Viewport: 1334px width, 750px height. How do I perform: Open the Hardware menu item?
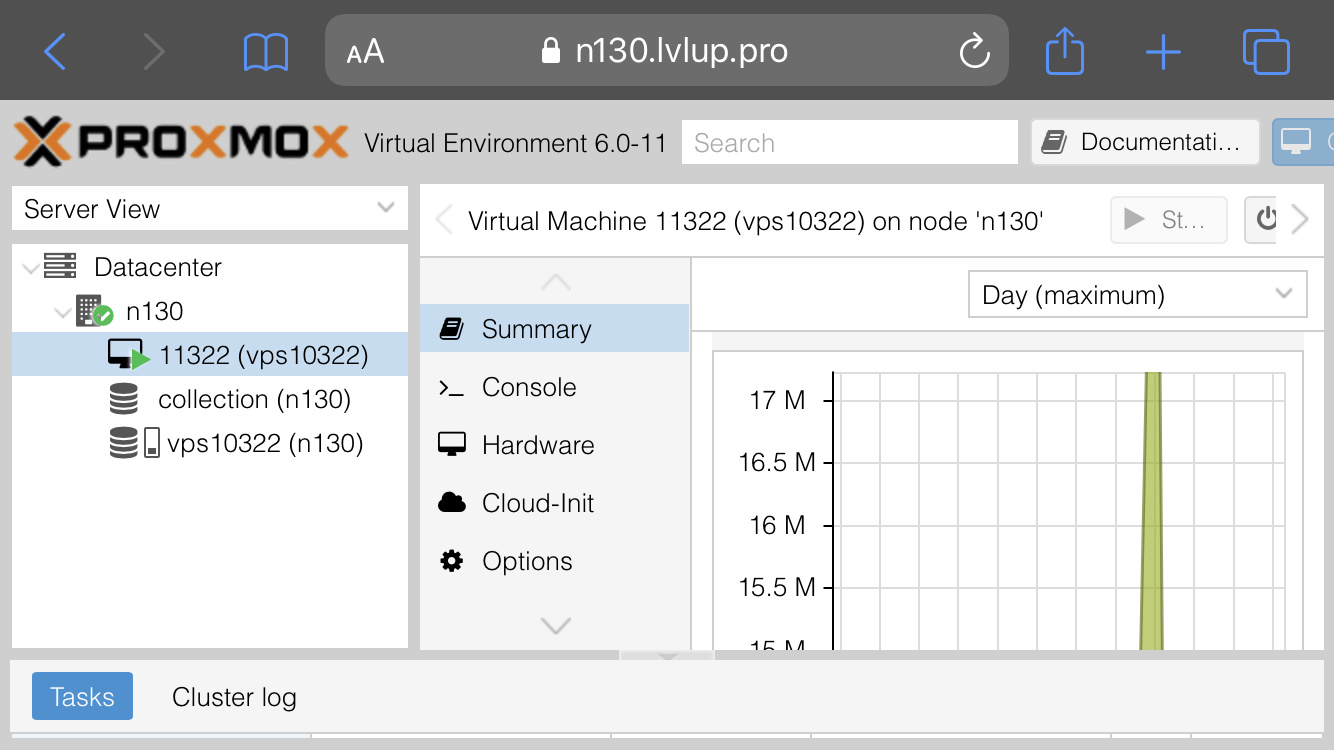tap(537, 446)
